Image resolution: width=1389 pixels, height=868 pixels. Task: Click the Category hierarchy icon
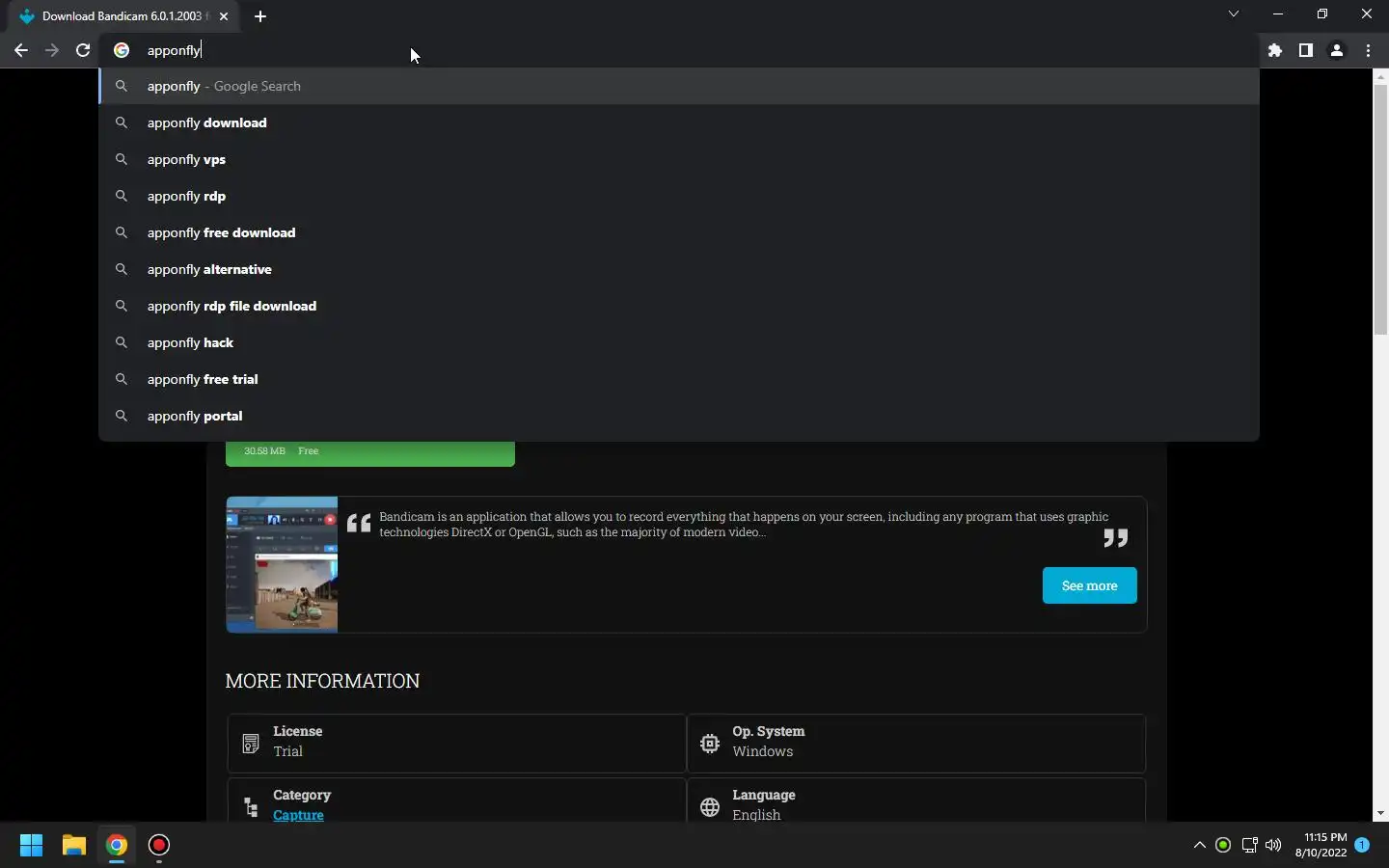tap(251, 807)
